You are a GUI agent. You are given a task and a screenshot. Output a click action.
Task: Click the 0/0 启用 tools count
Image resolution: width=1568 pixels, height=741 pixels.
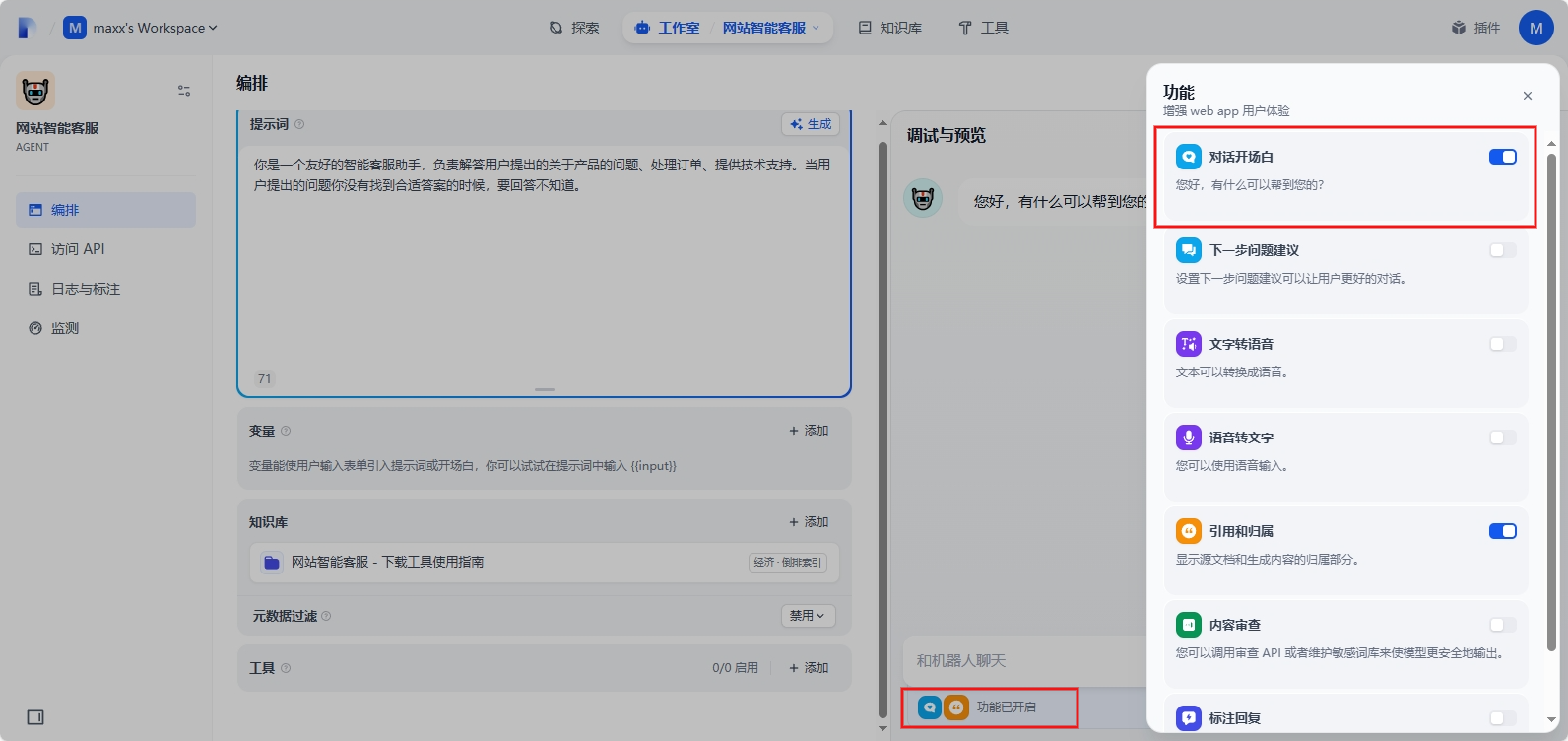coord(735,668)
